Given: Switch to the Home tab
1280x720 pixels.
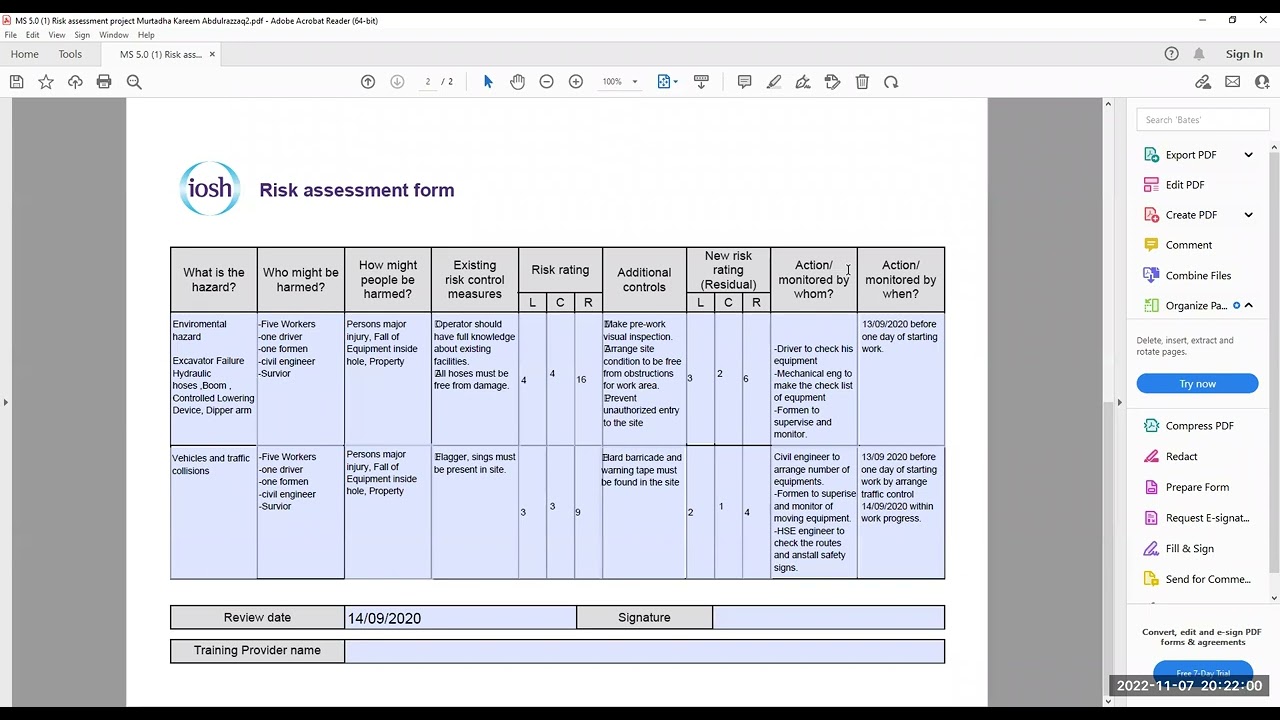Looking at the screenshot, I should (x=25, y=54).
